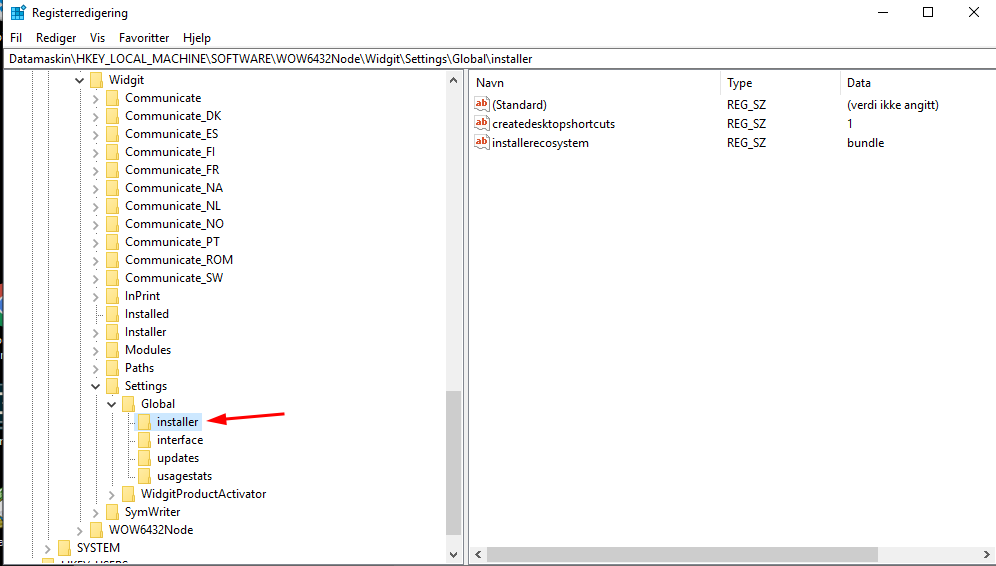This screenshot has height=566, width=996.
Task: Expand the Modules key
Action: pyautogui.click(x=95, y=350)
